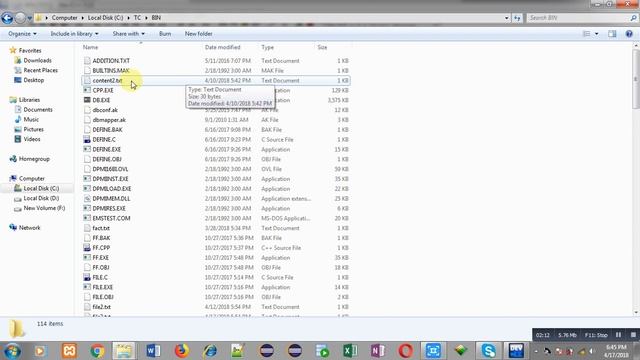Open the change view icon

coord(587,34)
